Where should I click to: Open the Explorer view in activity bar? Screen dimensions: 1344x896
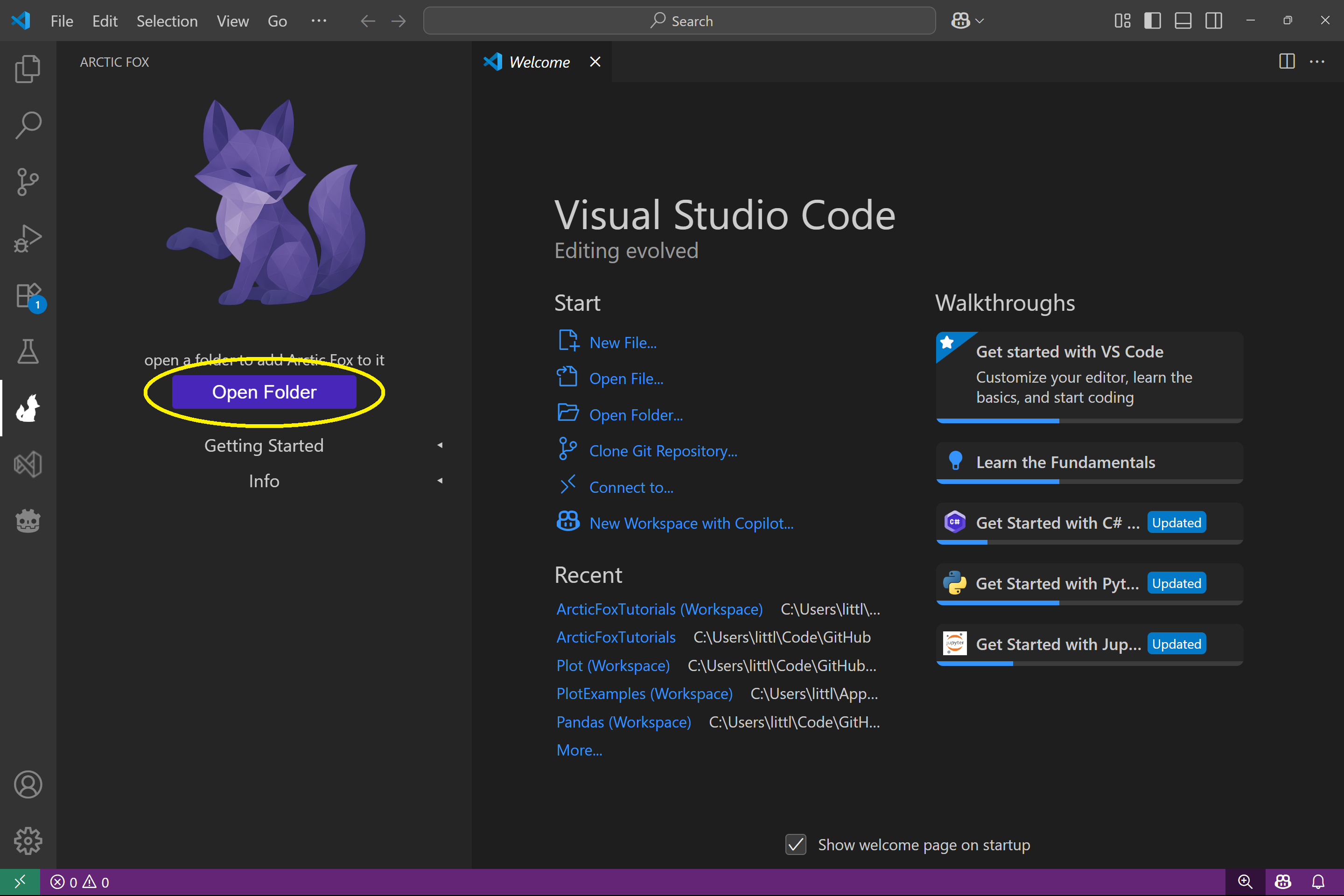tap(28, 69)
